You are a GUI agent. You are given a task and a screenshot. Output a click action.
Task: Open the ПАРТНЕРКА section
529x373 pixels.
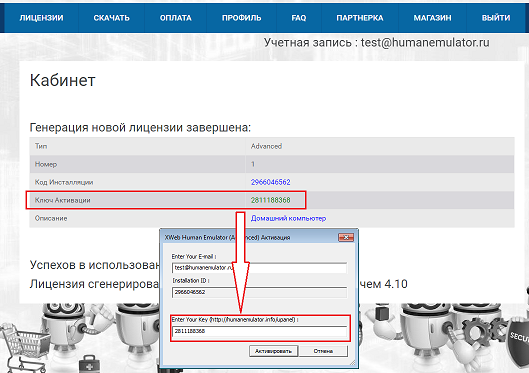360,18
